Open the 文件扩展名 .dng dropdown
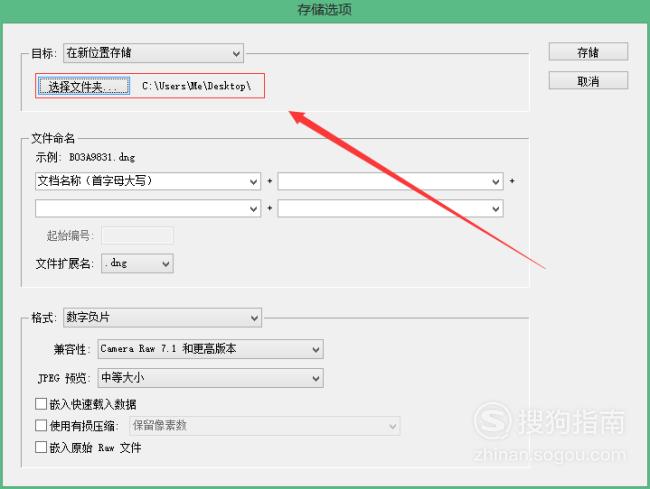Screen dimensions: 650x489 point(137,263)
